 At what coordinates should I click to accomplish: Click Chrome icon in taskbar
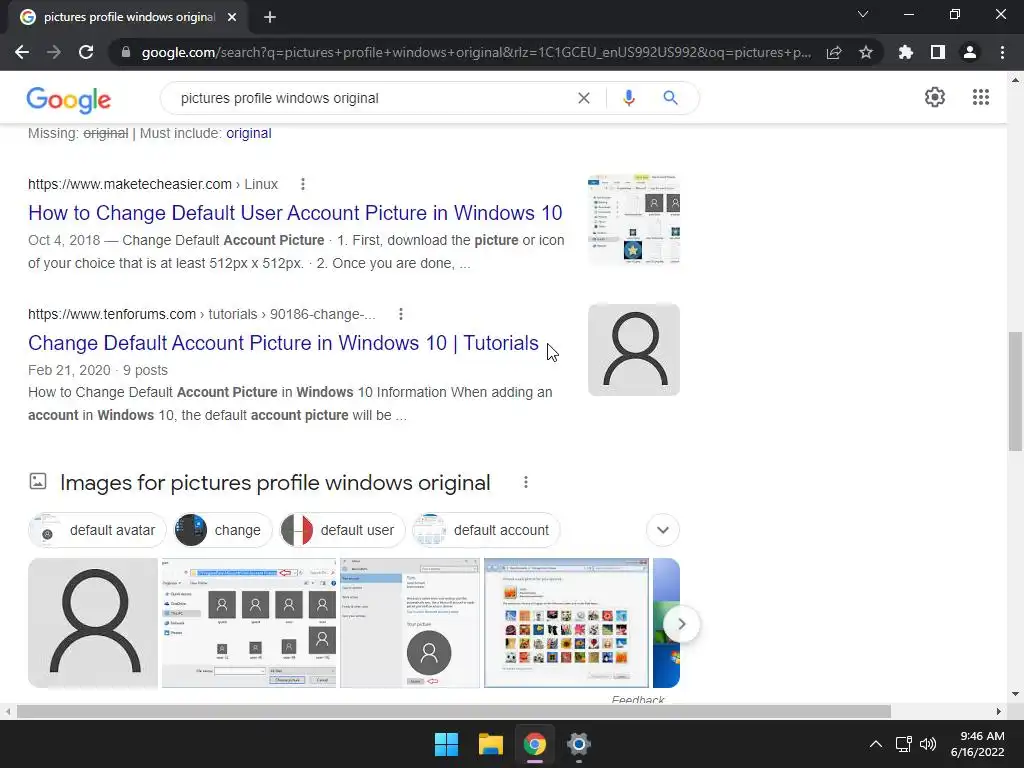click(x=534, y=744)
